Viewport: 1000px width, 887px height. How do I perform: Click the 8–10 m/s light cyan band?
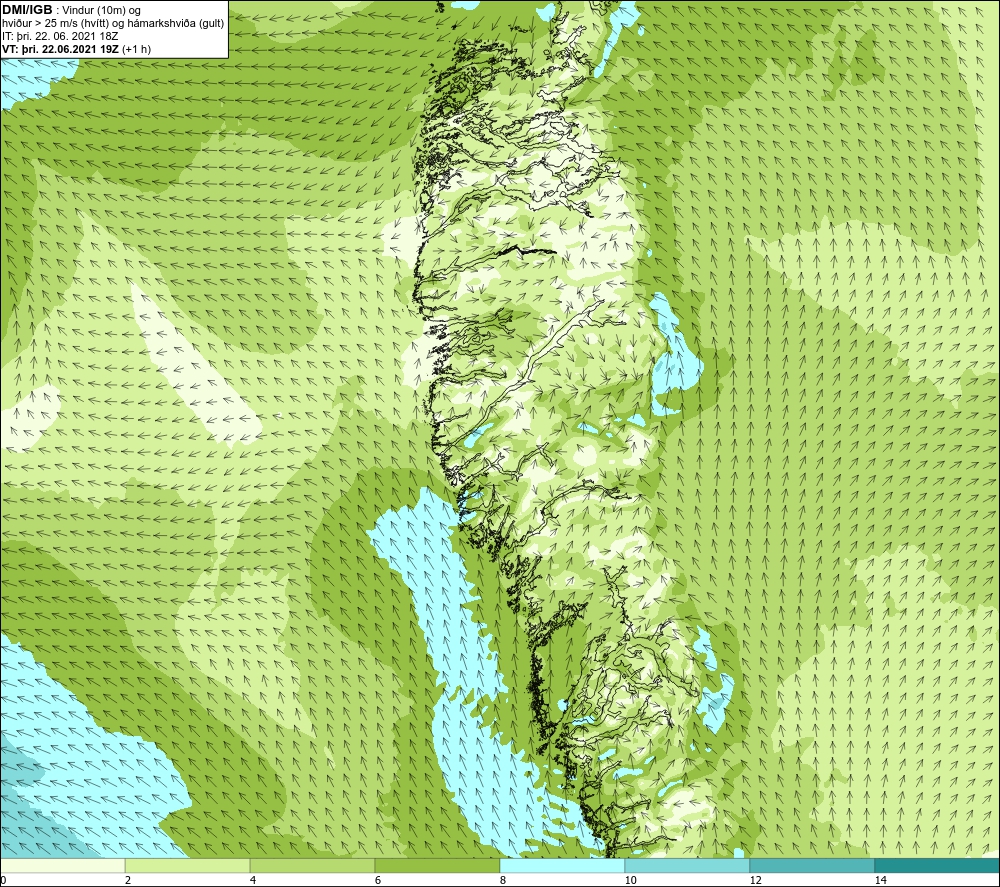click(562, 866)
